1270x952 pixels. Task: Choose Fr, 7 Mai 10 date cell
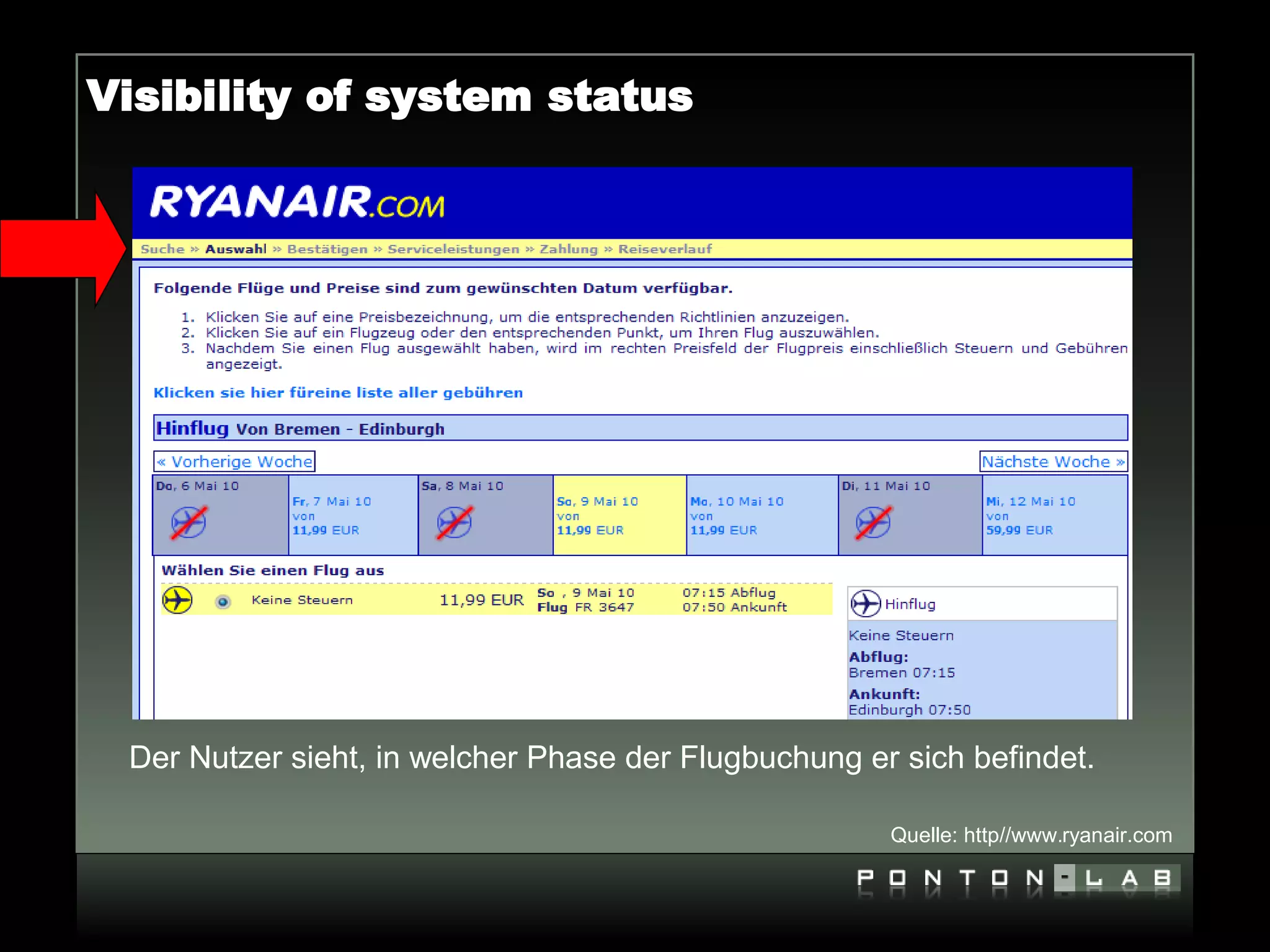(x=353, y=515)
